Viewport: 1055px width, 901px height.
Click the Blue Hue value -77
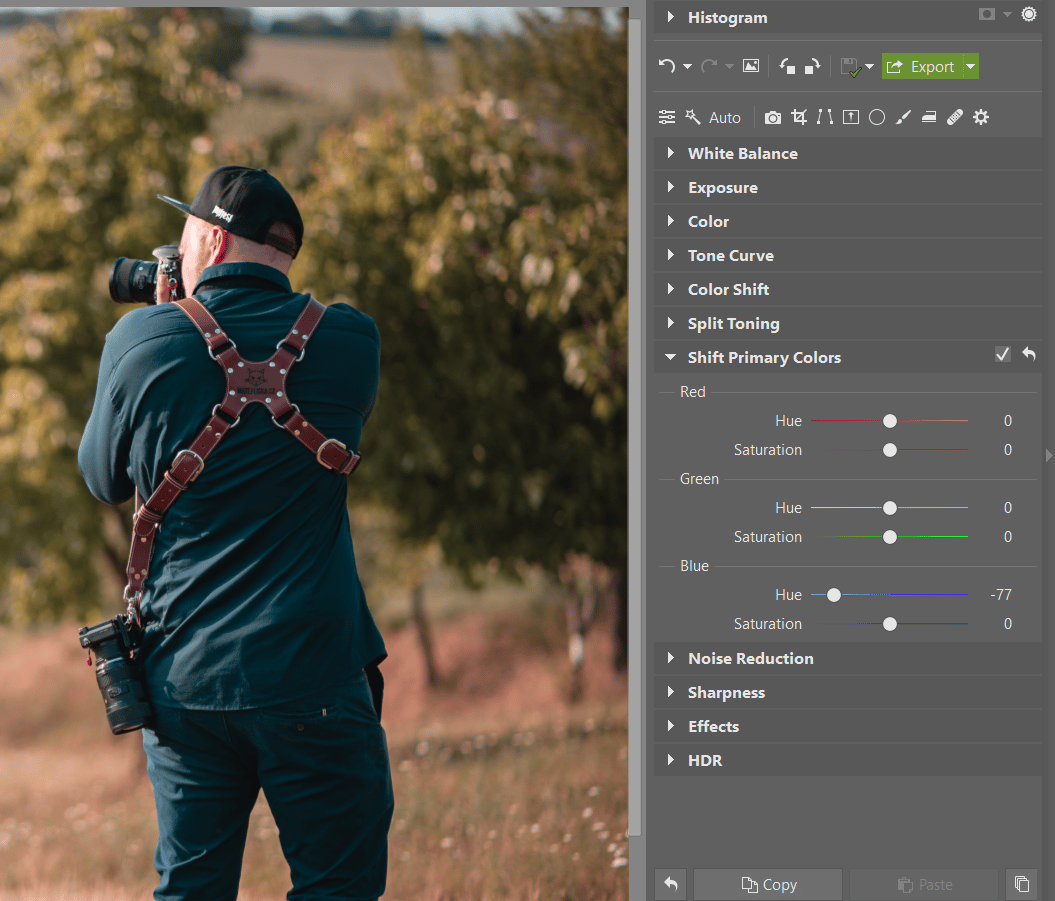pos(1001,595)
